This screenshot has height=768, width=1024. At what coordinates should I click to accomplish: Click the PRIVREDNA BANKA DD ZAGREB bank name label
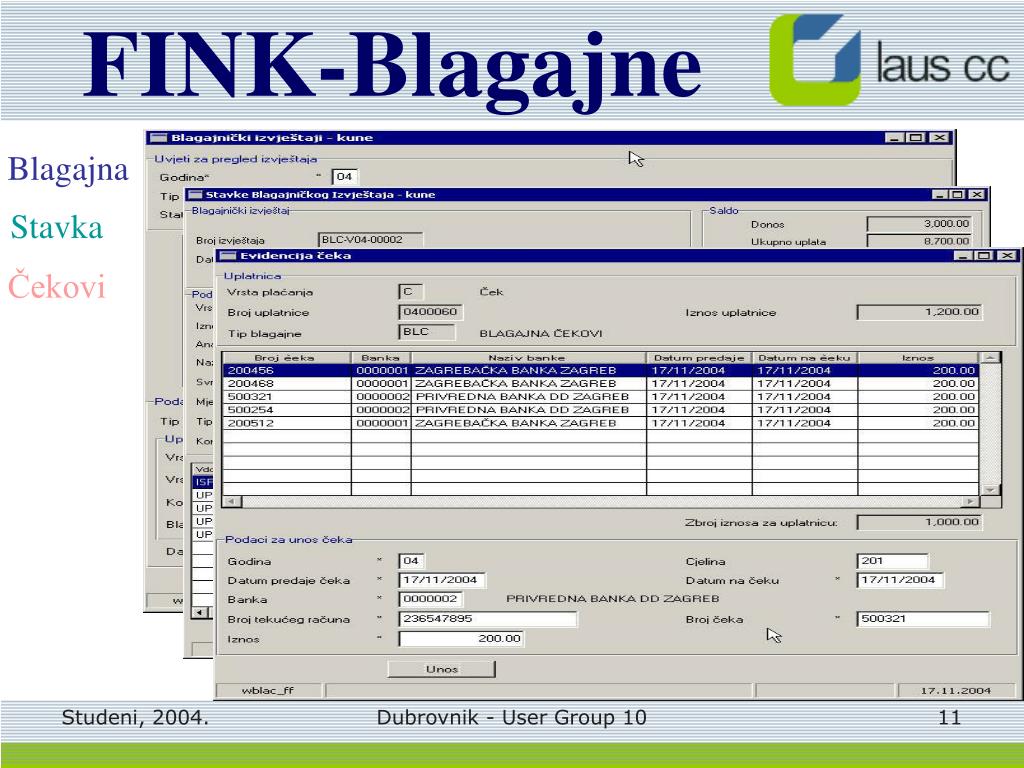(613, 599)
